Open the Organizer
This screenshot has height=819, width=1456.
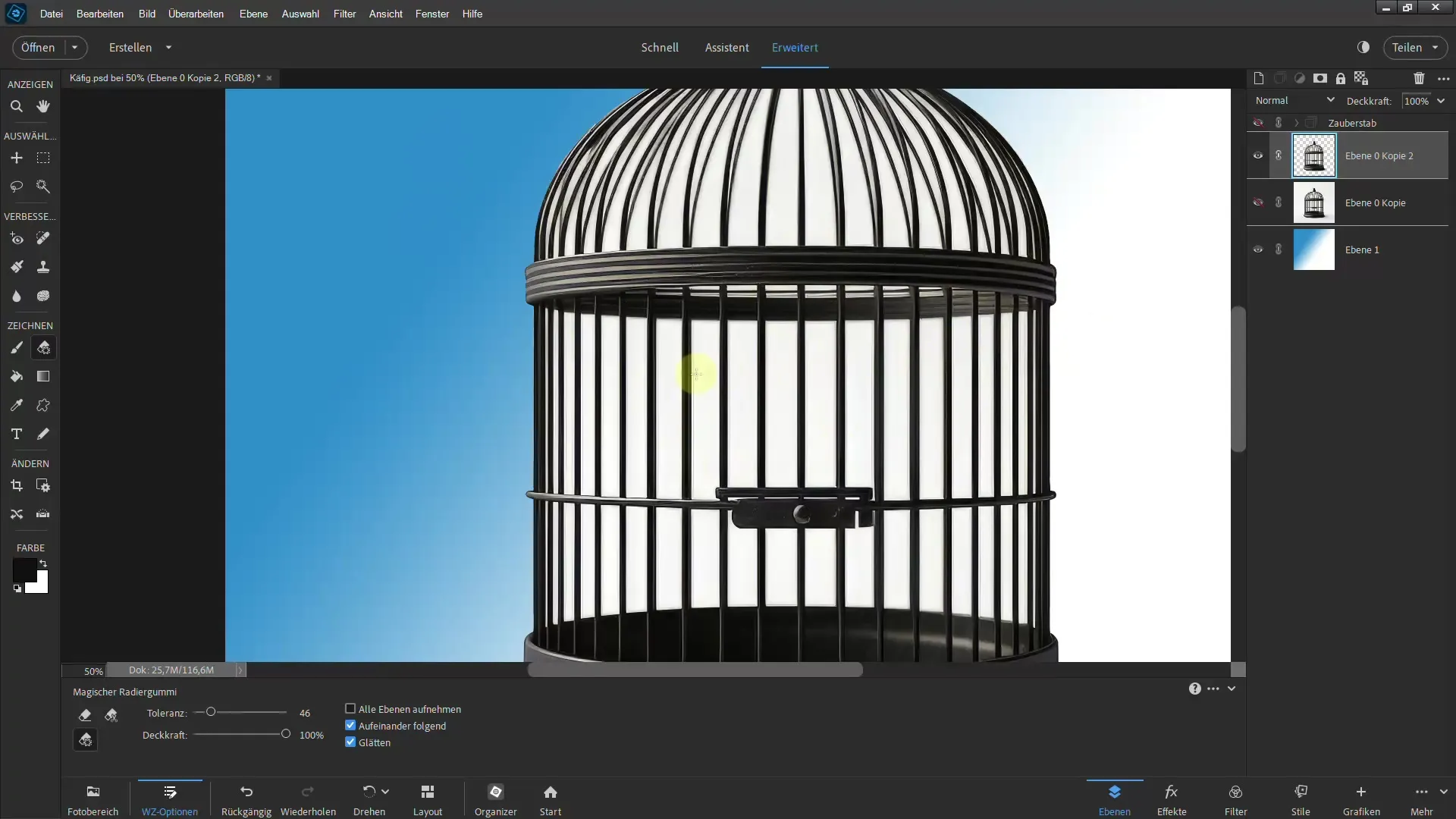[x=496, y=800]
